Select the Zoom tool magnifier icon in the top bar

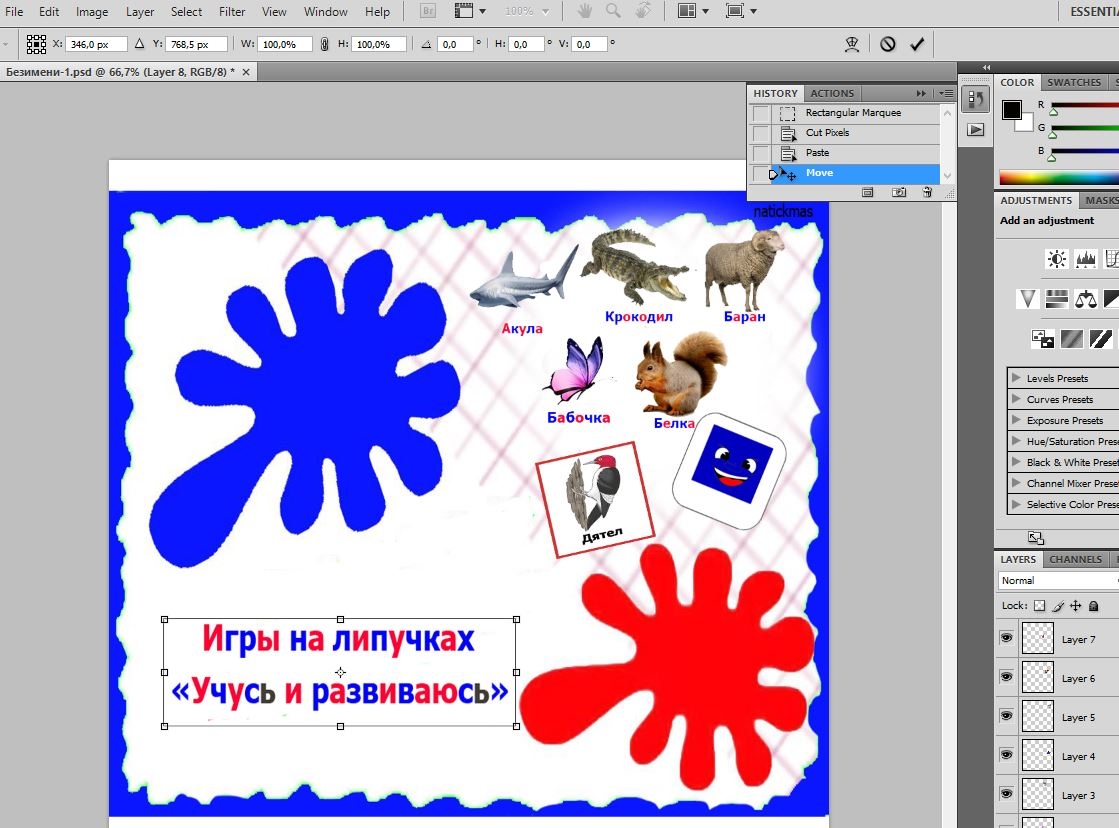613,11
